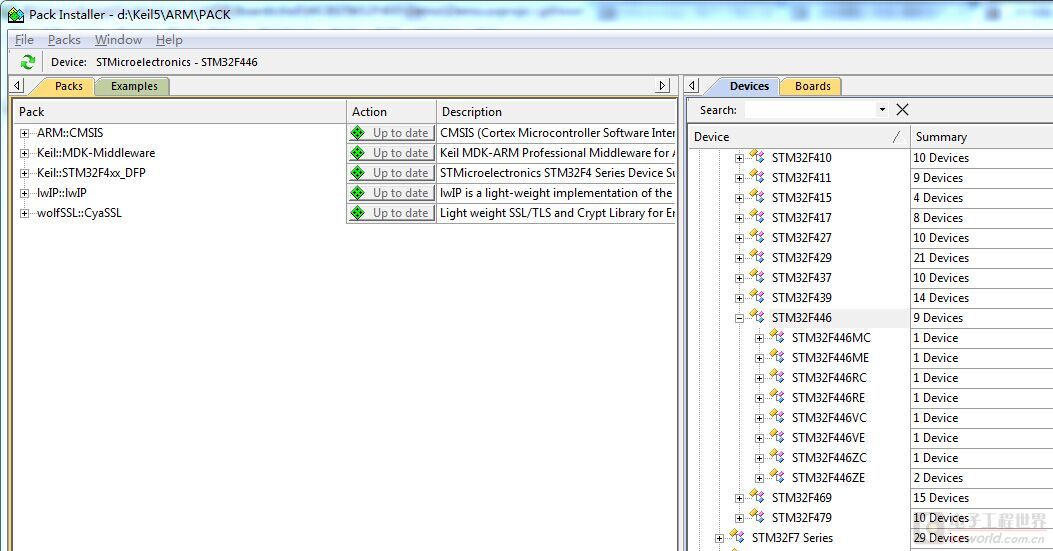
Task: Click the left pane's left scroll arrow
Action: (x=17, y=85)
